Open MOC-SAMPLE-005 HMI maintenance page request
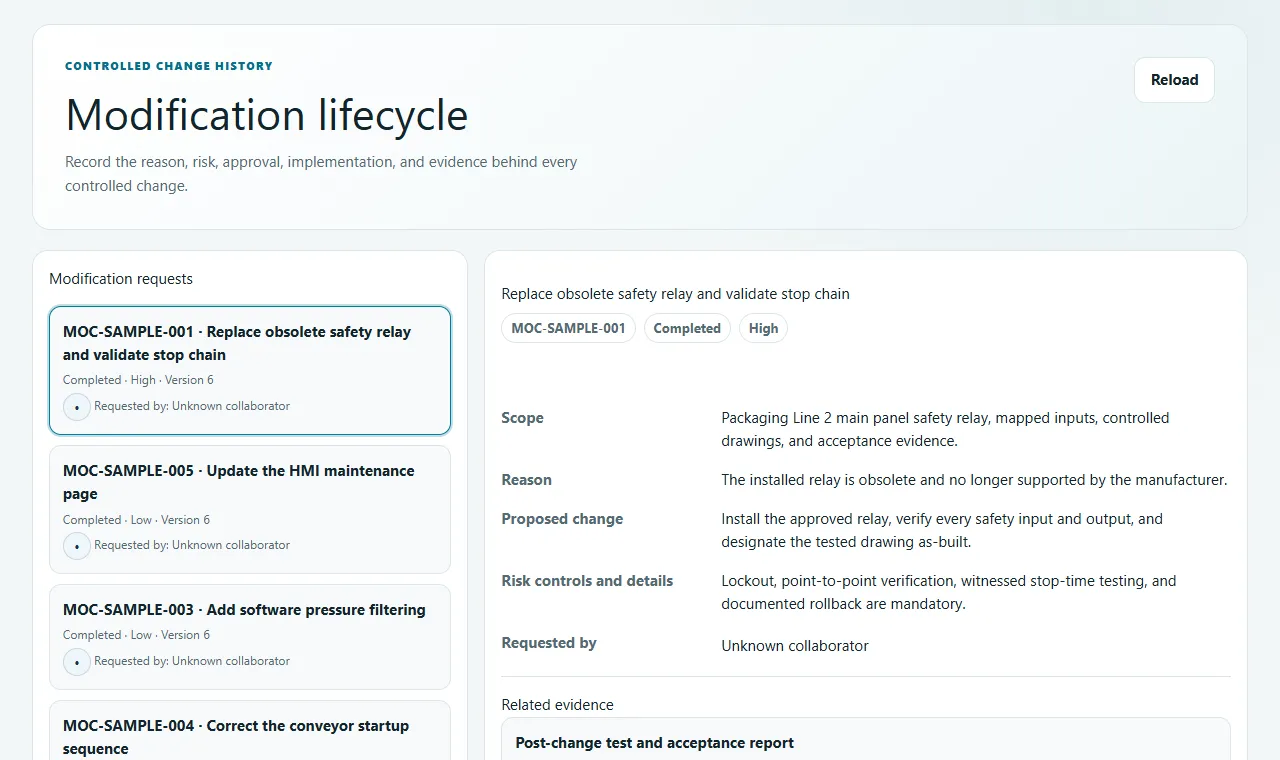Screen dimensions: 1280x760 (x=250, y=510)
